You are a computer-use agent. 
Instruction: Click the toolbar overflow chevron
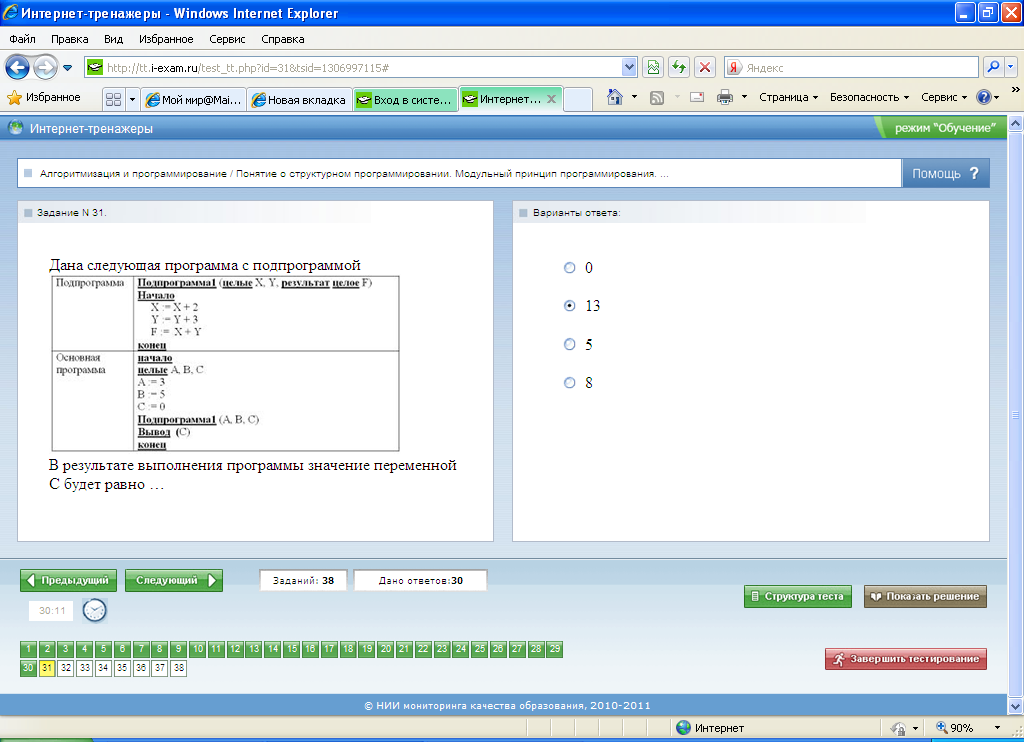(1016, 90)
